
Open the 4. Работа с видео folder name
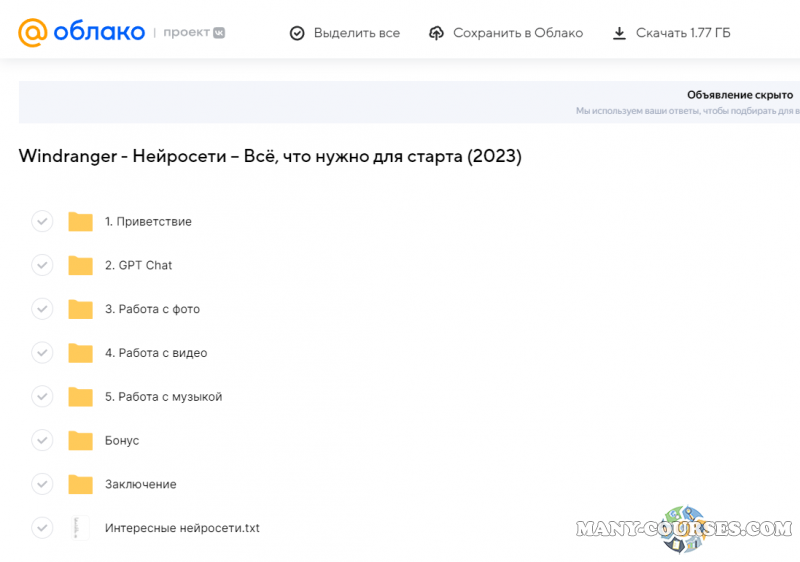156,353
